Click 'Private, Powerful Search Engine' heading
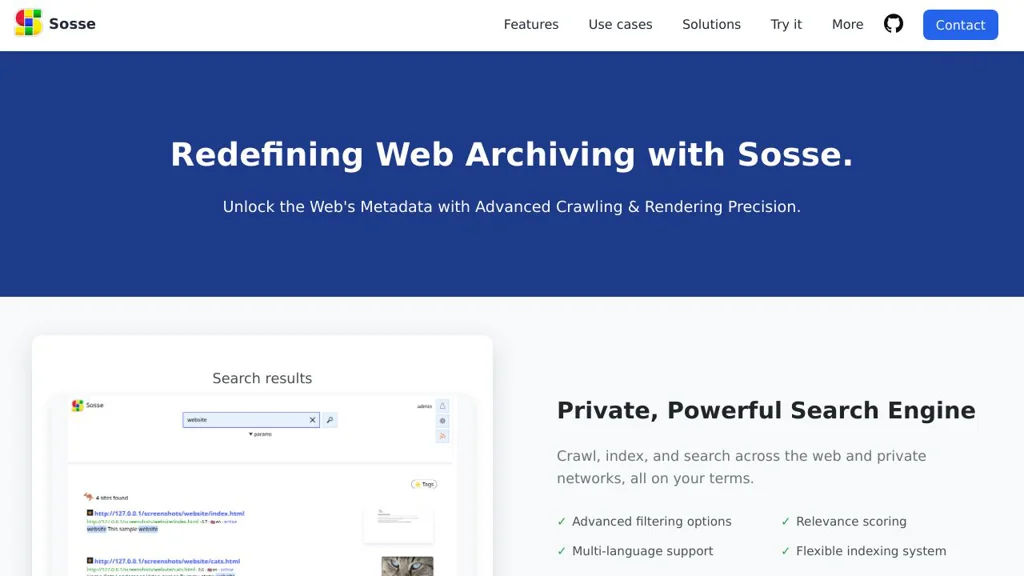The width and height of the screenshot is (1024, 576). click(766, 410)
